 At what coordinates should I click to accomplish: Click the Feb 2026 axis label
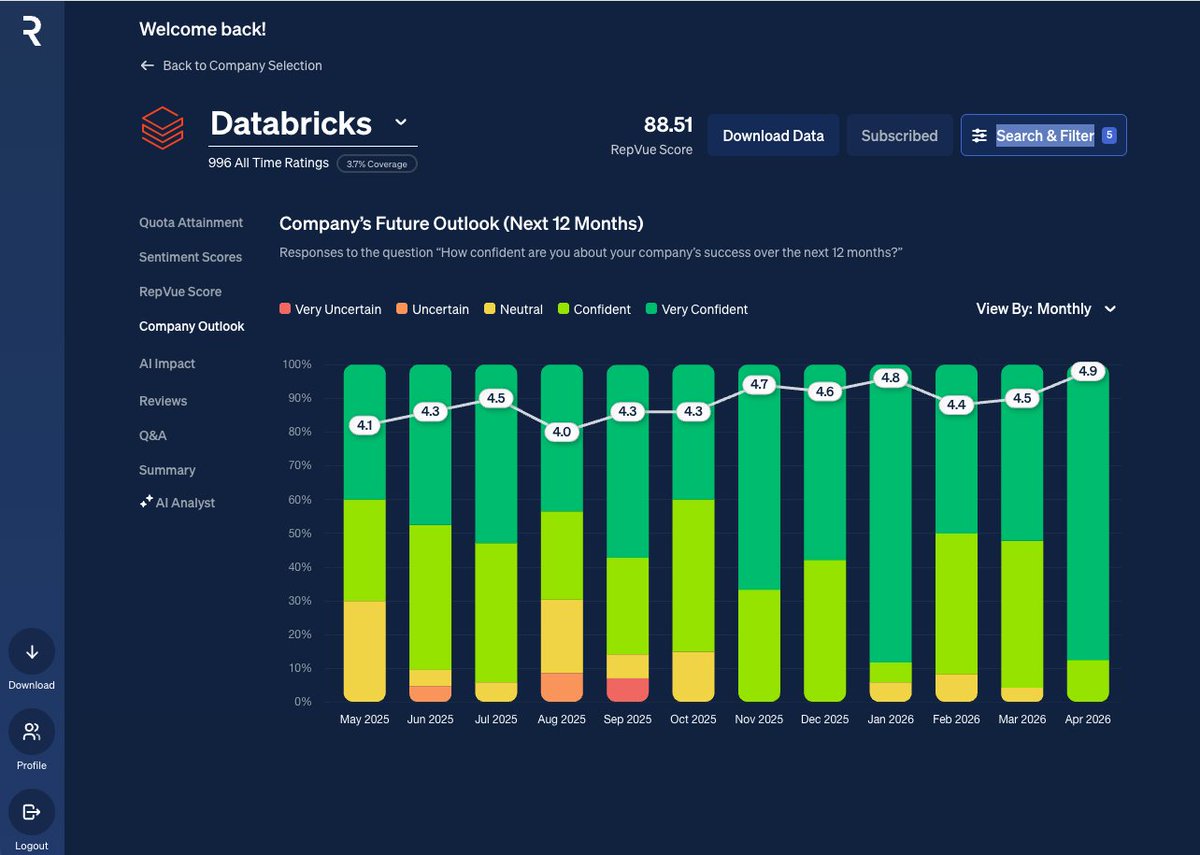[x=956, y=719]
